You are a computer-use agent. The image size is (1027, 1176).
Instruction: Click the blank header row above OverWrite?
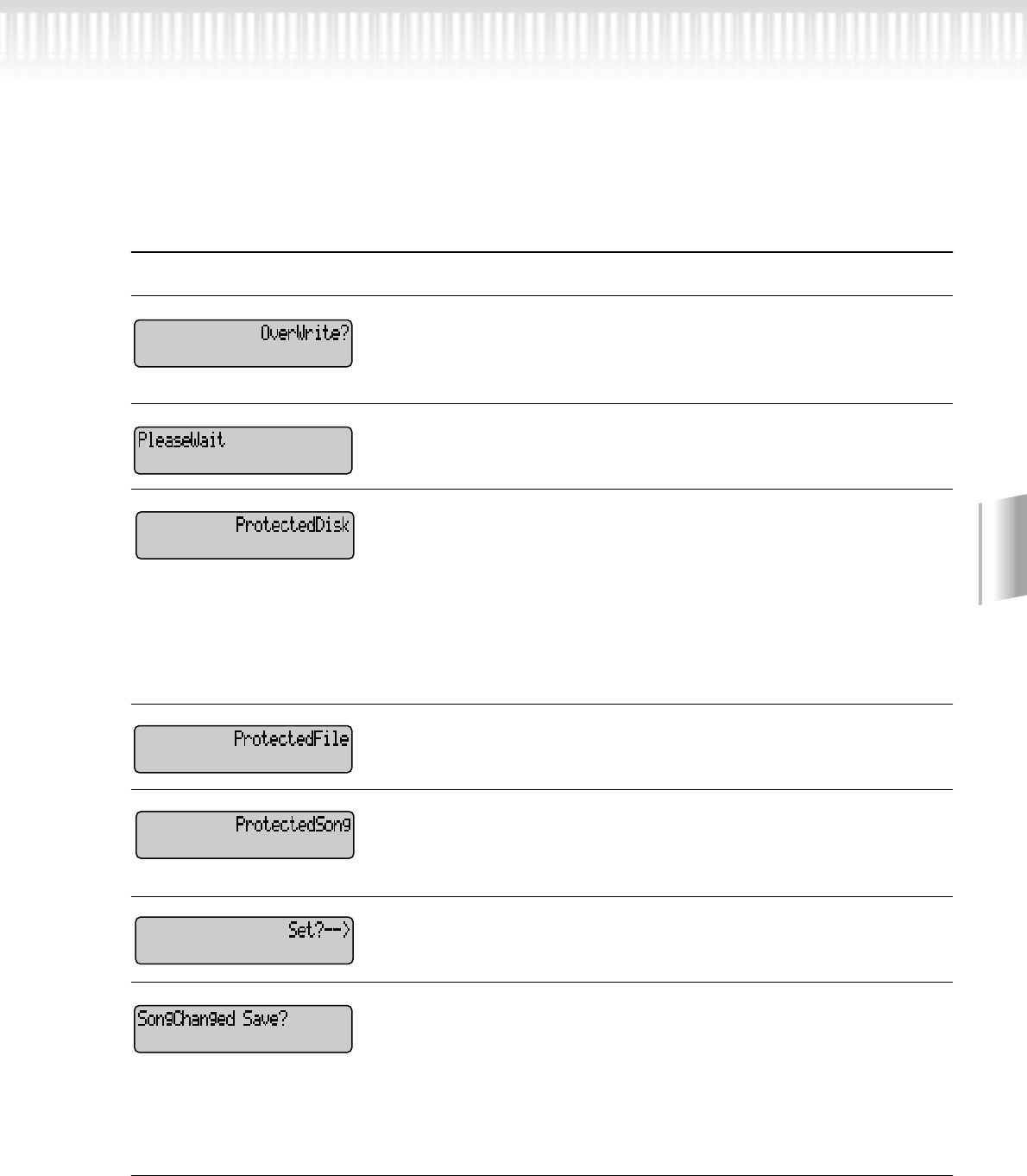[541, 274]
